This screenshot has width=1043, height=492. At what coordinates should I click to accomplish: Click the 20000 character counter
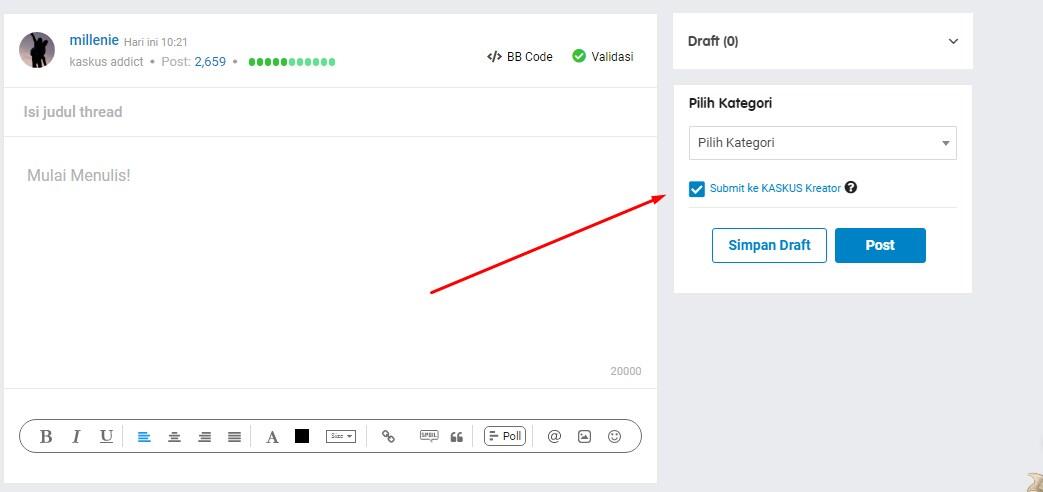click(626, 372)
